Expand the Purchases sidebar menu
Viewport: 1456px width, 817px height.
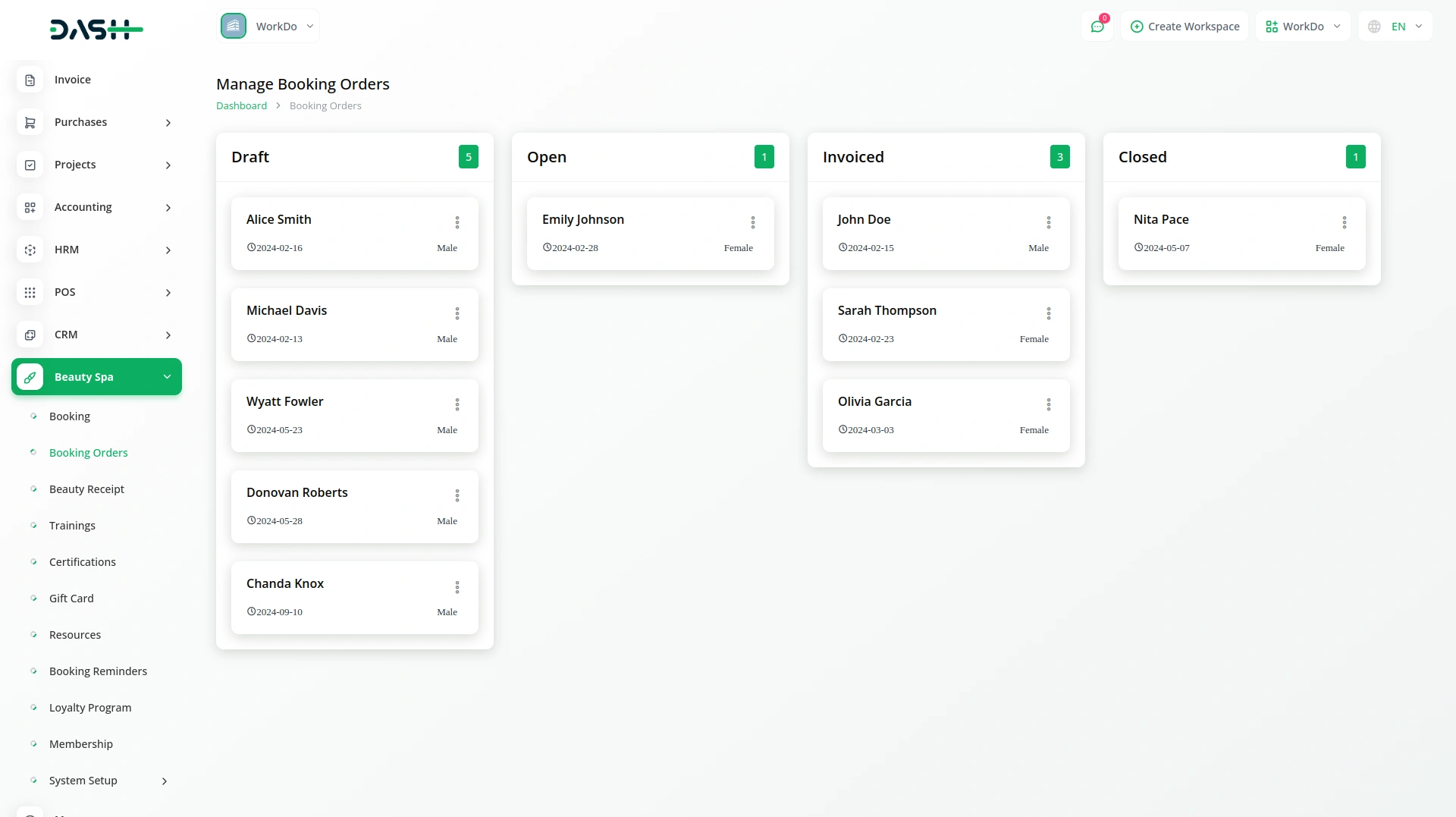coord(96,122)
